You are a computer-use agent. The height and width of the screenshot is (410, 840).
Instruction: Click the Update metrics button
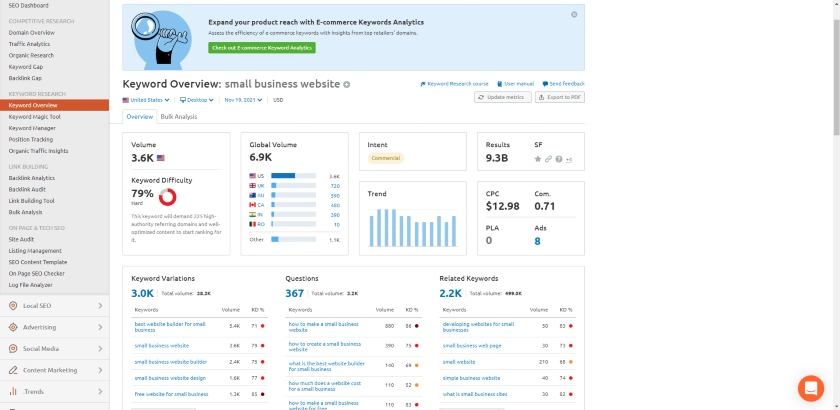tap(503, 97)
